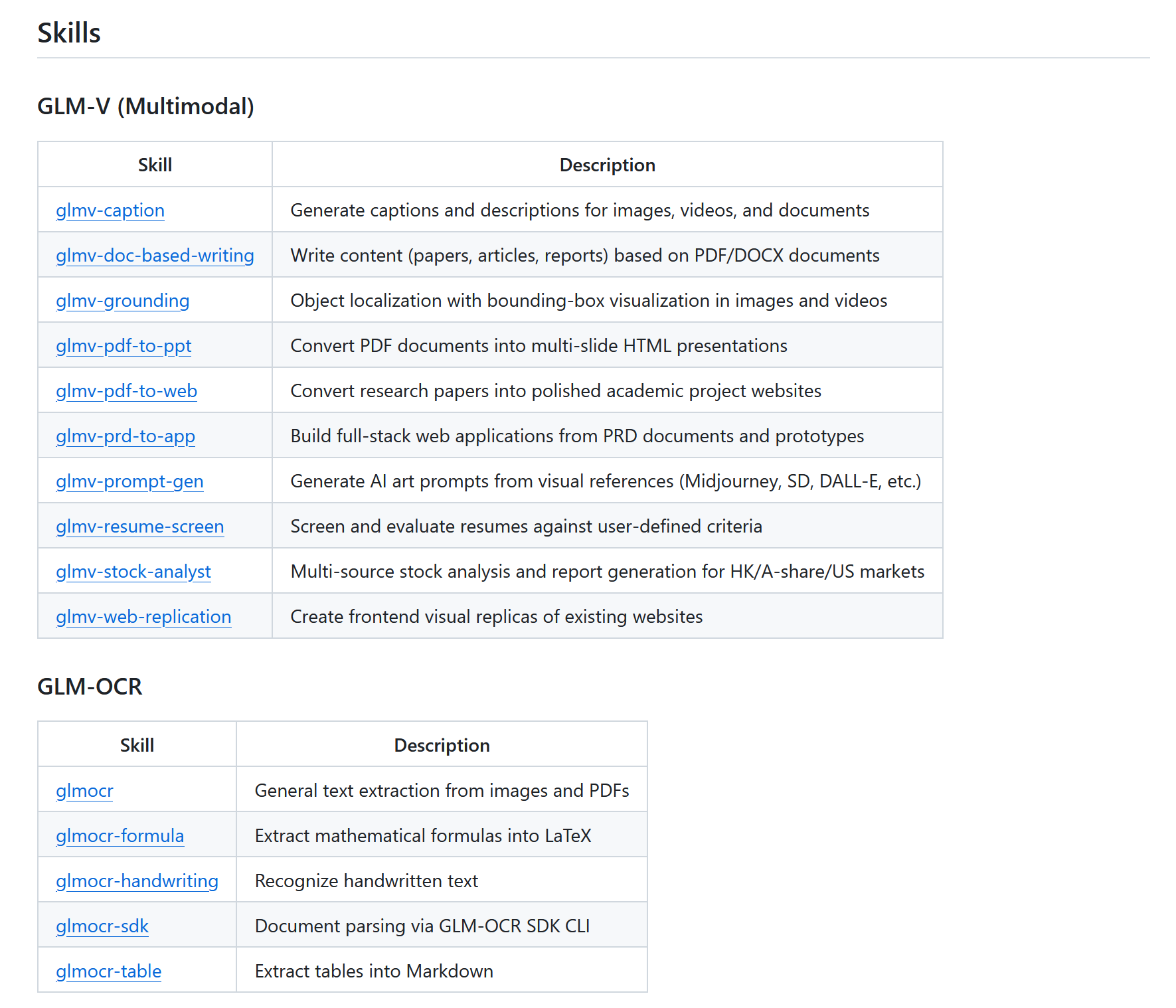Open the glmv-doc-based-writing link
Screen dimensions: 1176x1008
(155, 256)
